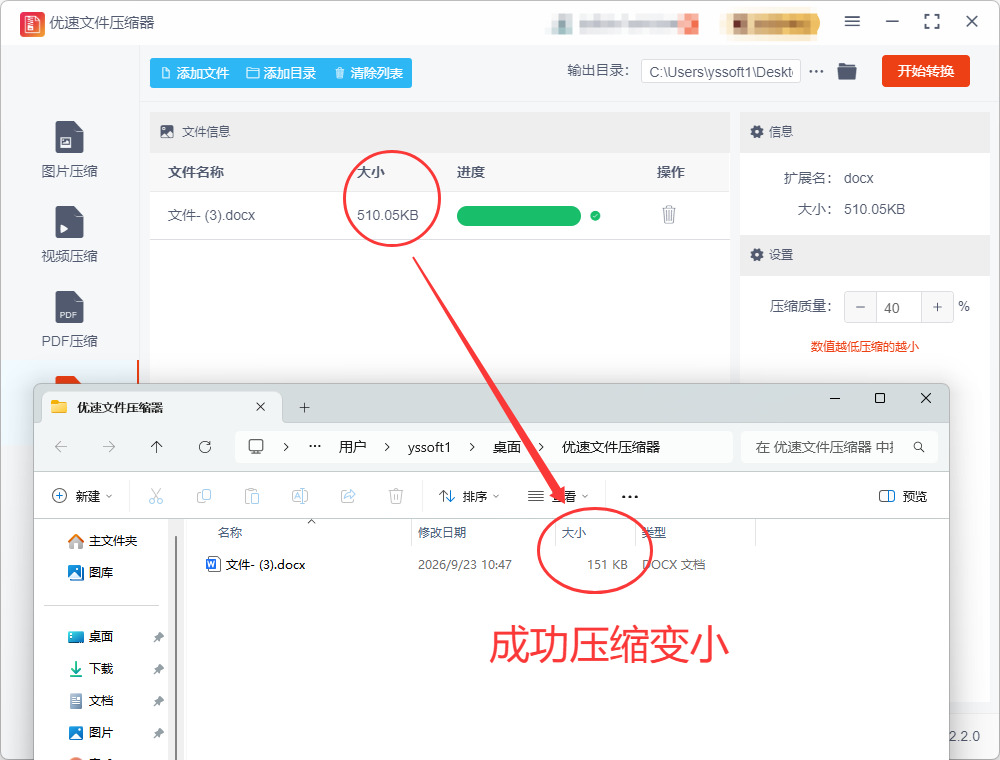Open the PDF压缩 module
The height and width of the screenshot is (760, 1000).
pyautogui.click(x=69, y=319)
